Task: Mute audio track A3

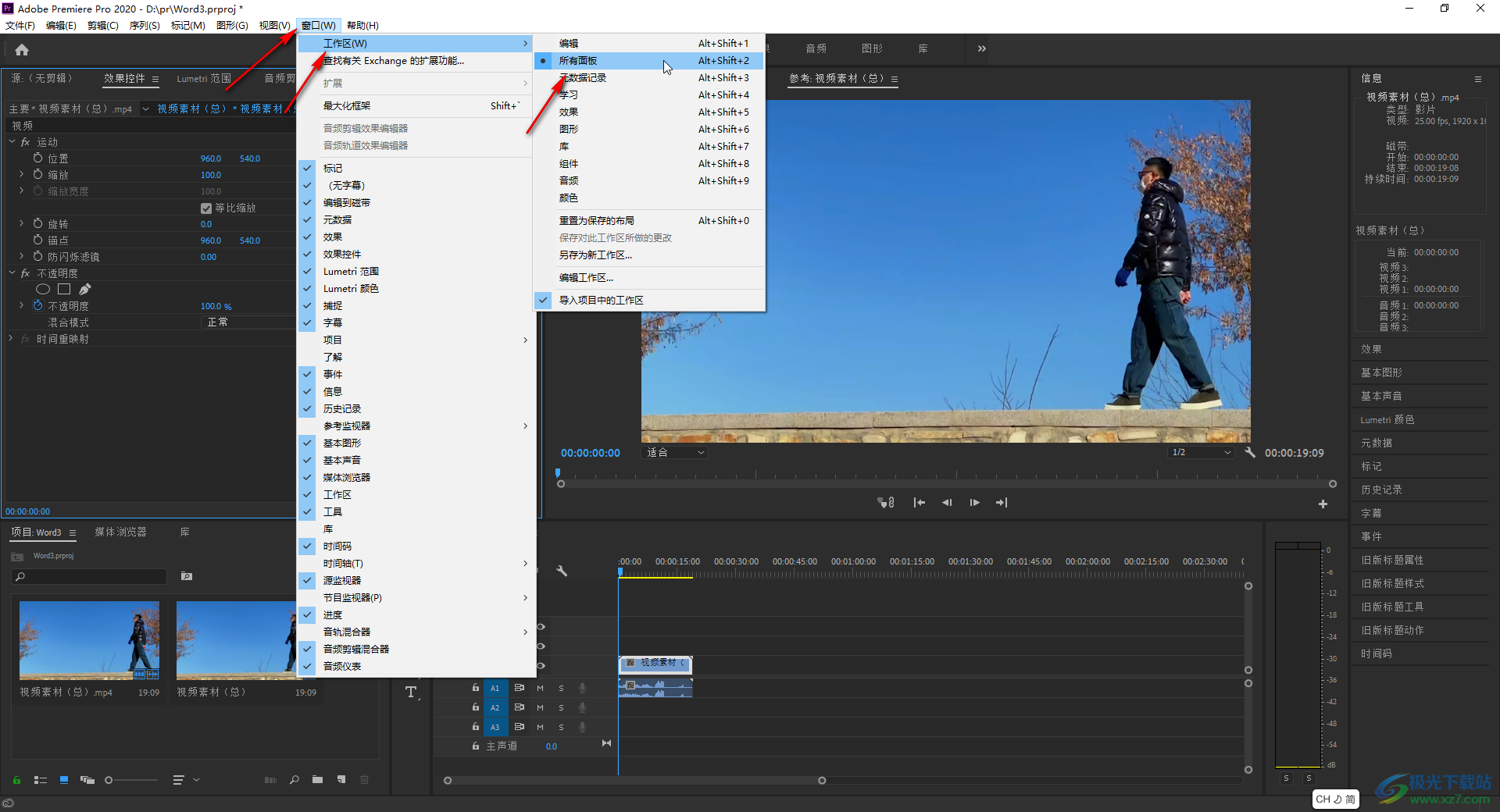Action: click(540, 727)
